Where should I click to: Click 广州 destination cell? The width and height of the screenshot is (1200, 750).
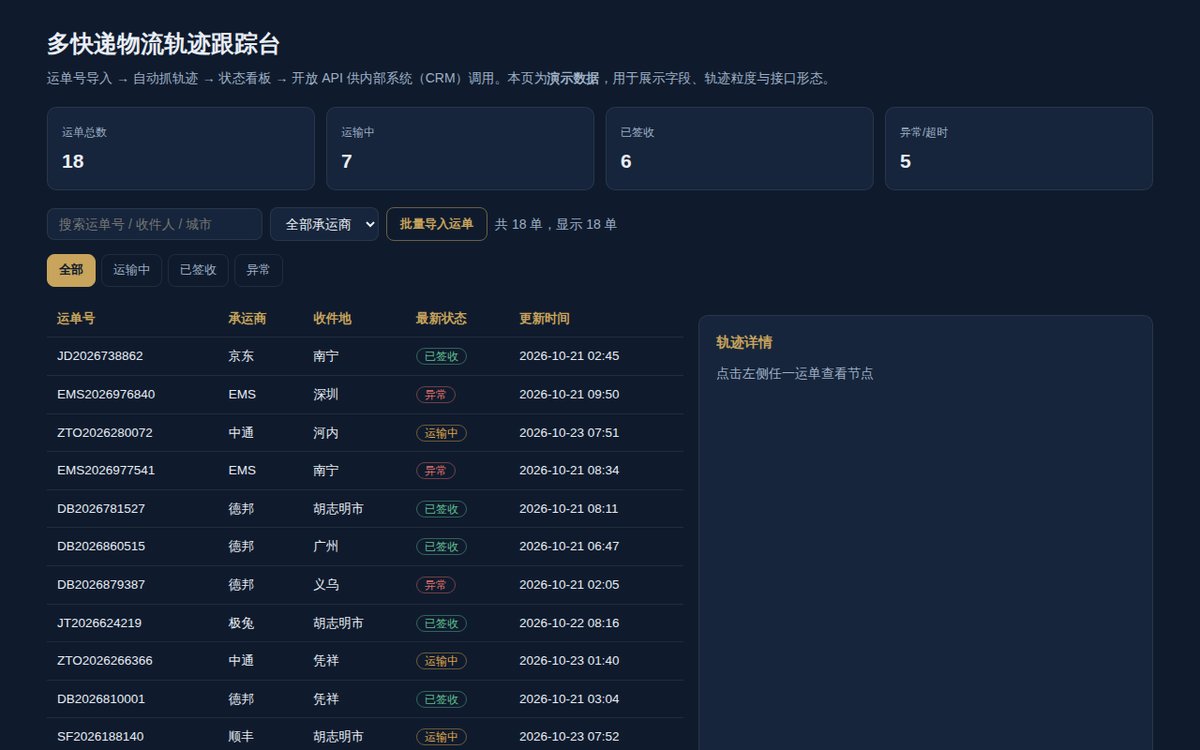point(326,546)
